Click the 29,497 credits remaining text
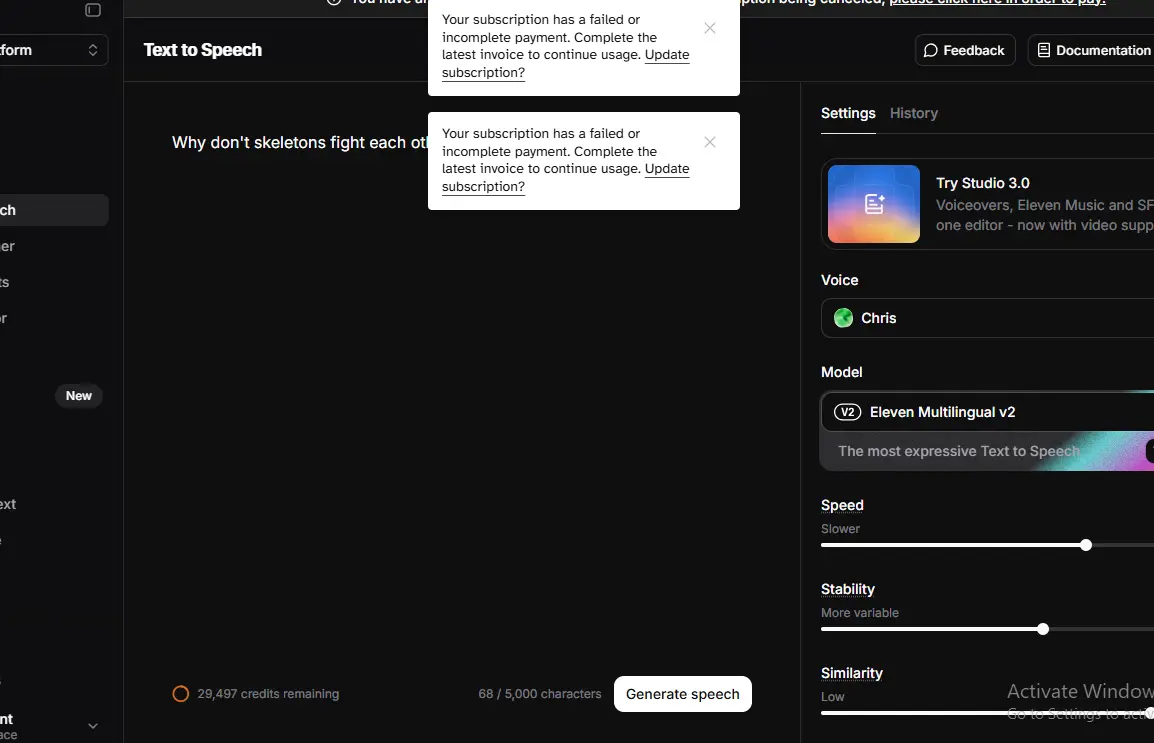The width and height of the screenshot is (1154, 743). click(268, 694)
